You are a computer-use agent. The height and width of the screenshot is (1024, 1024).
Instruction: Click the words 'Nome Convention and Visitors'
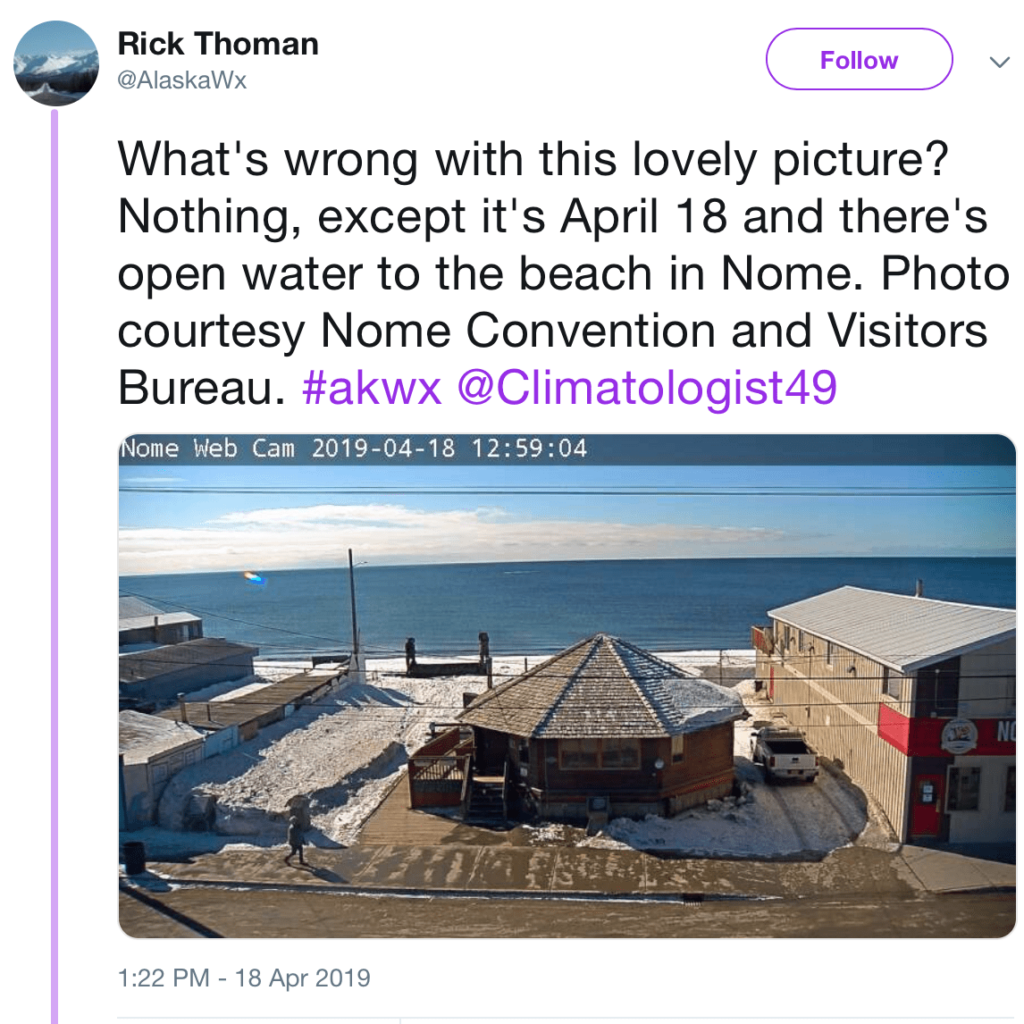click(654, 331)
